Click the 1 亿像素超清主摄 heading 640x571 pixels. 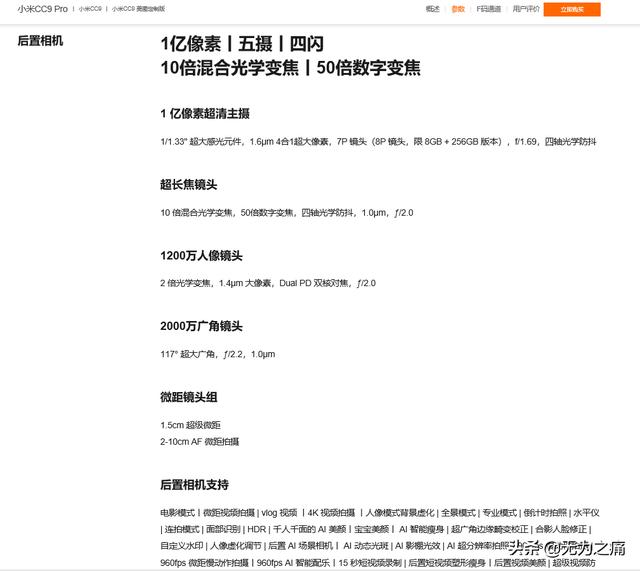205,113
